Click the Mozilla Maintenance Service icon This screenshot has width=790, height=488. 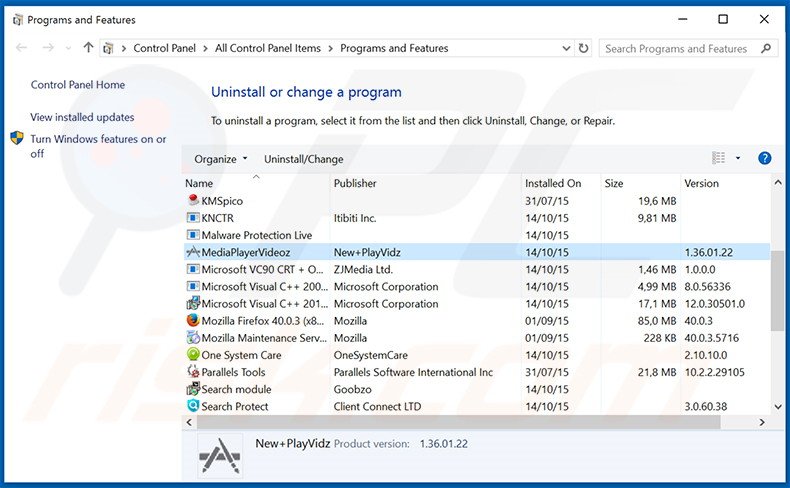coord(193,337)
